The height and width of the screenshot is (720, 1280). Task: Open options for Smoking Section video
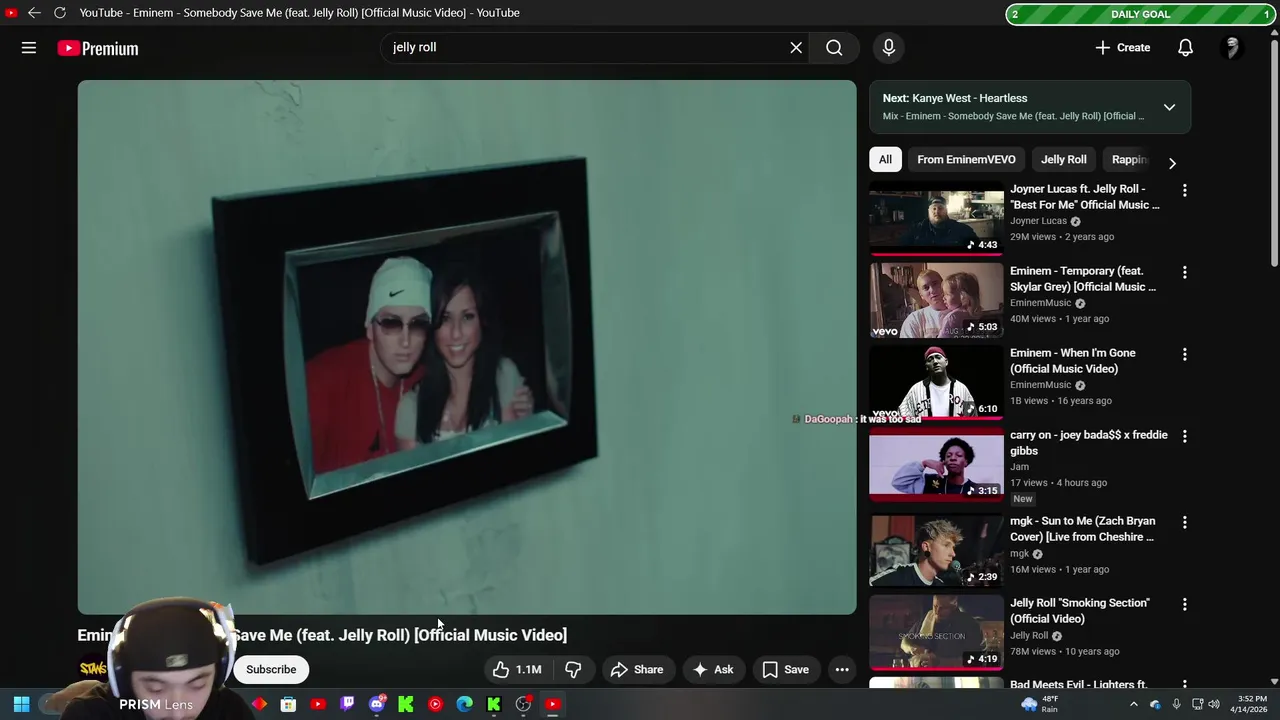click(1185, 604)
